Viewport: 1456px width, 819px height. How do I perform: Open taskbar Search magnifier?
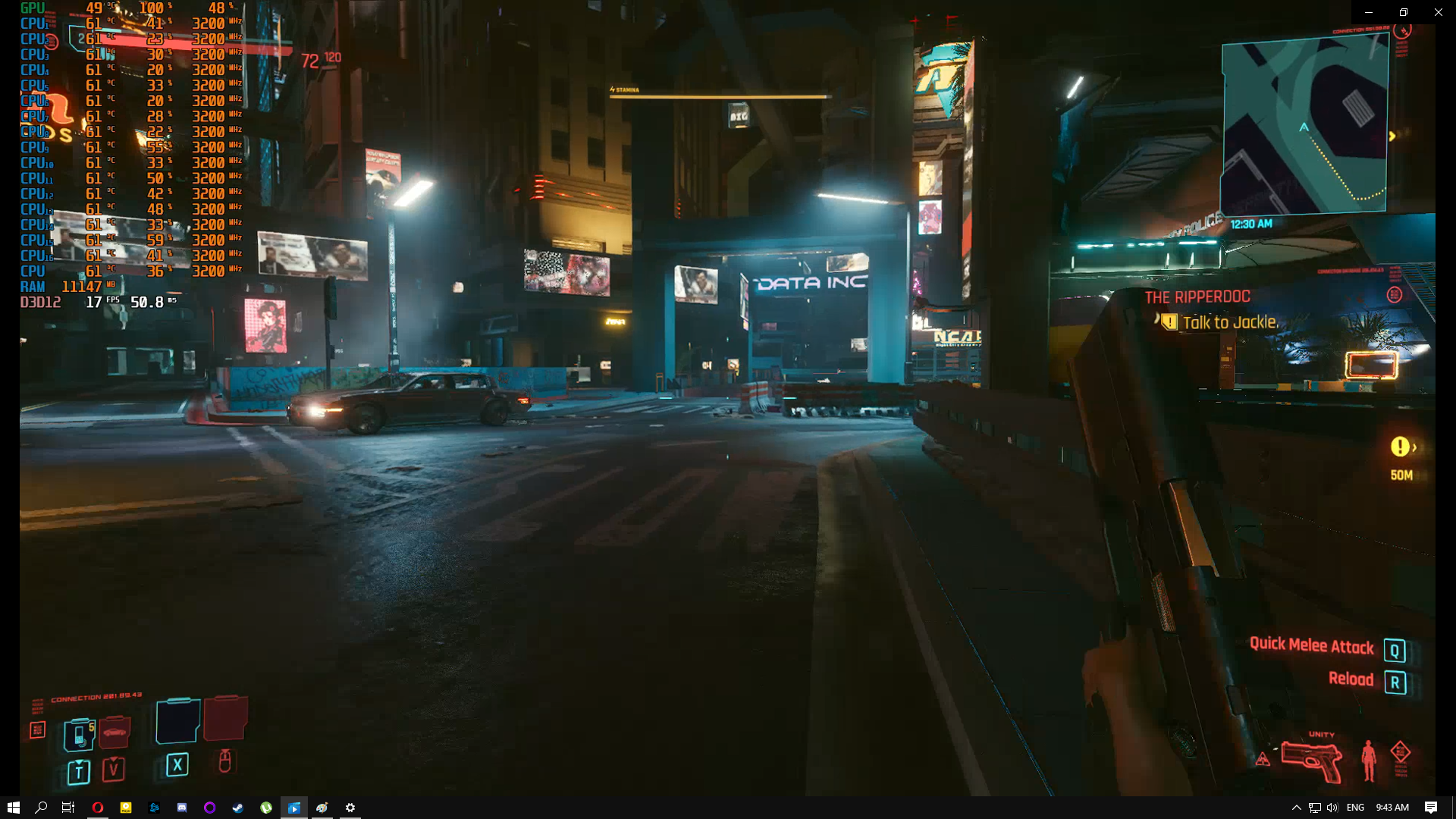click(x=41, y=808)
